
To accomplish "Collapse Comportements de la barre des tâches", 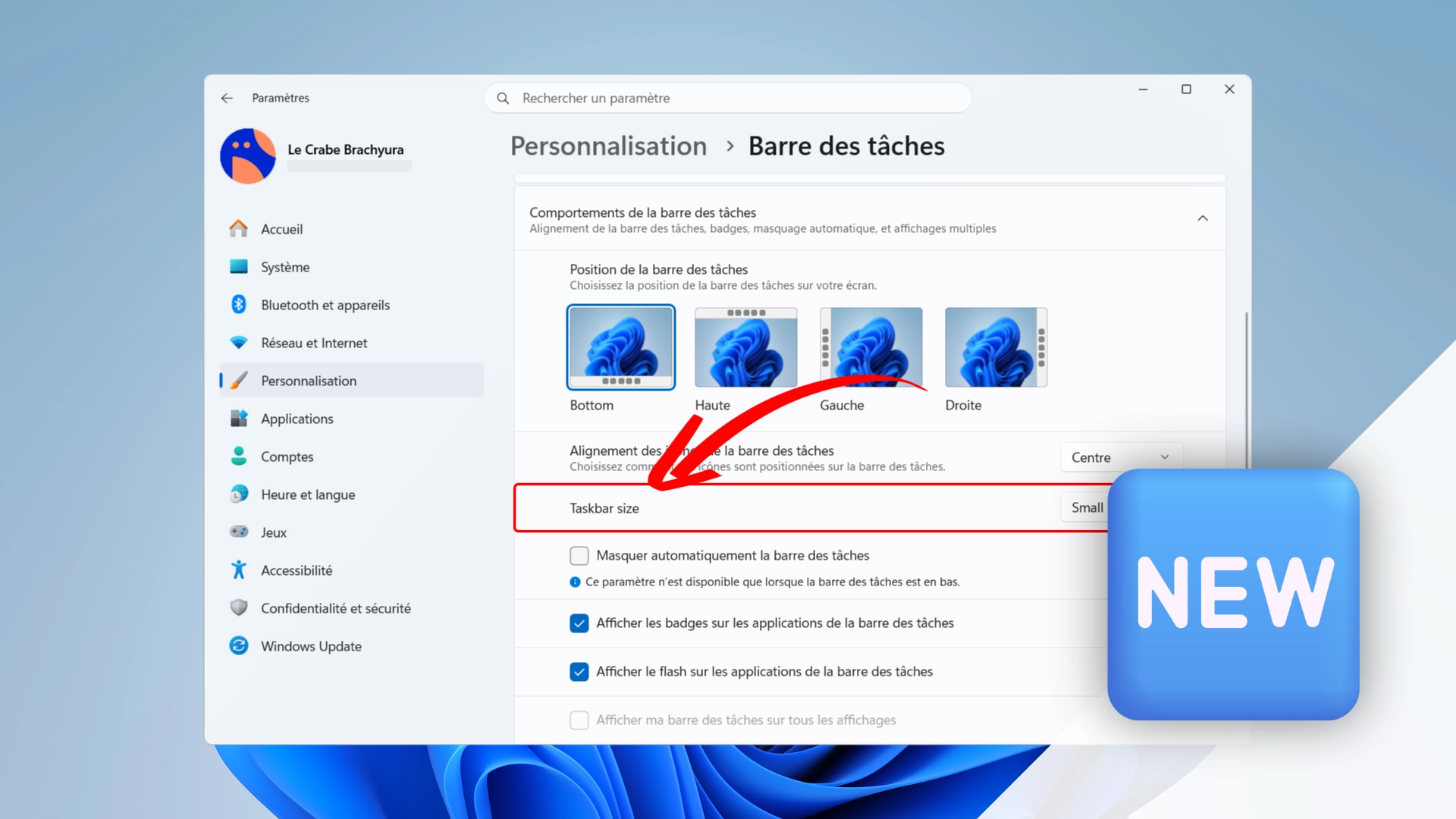I will click(1203, 218).
